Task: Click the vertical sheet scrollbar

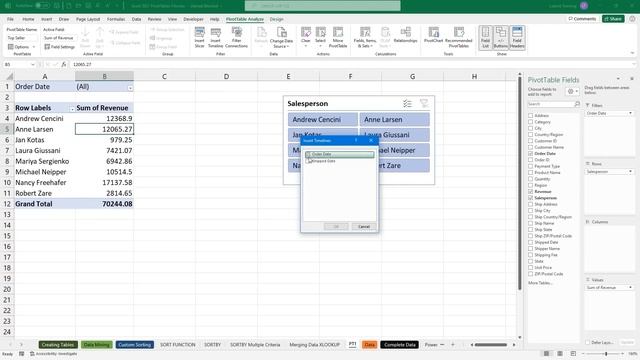Action: tap(520, 184)
